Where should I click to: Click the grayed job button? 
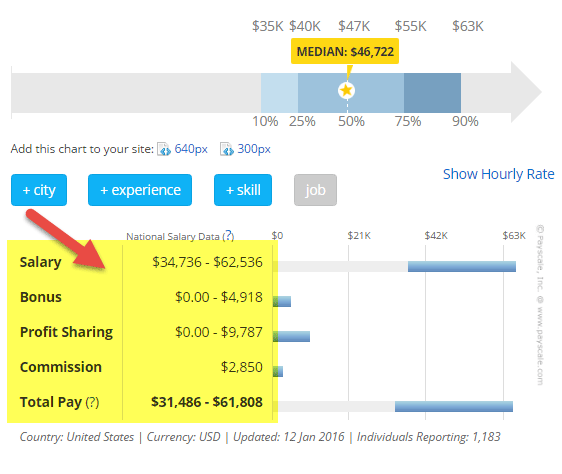click(315, 190)
